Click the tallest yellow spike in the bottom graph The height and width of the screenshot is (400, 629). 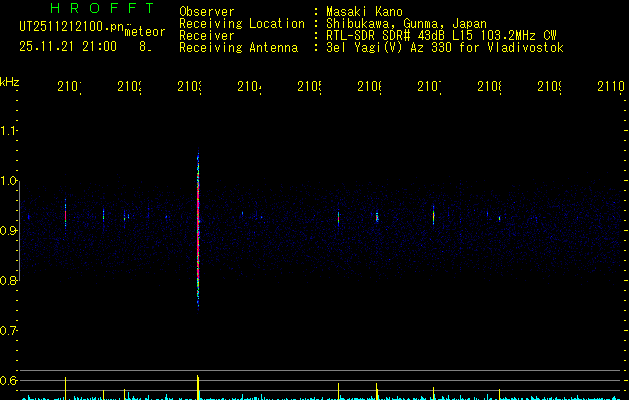pyautogui.click(x=198, y=387)
